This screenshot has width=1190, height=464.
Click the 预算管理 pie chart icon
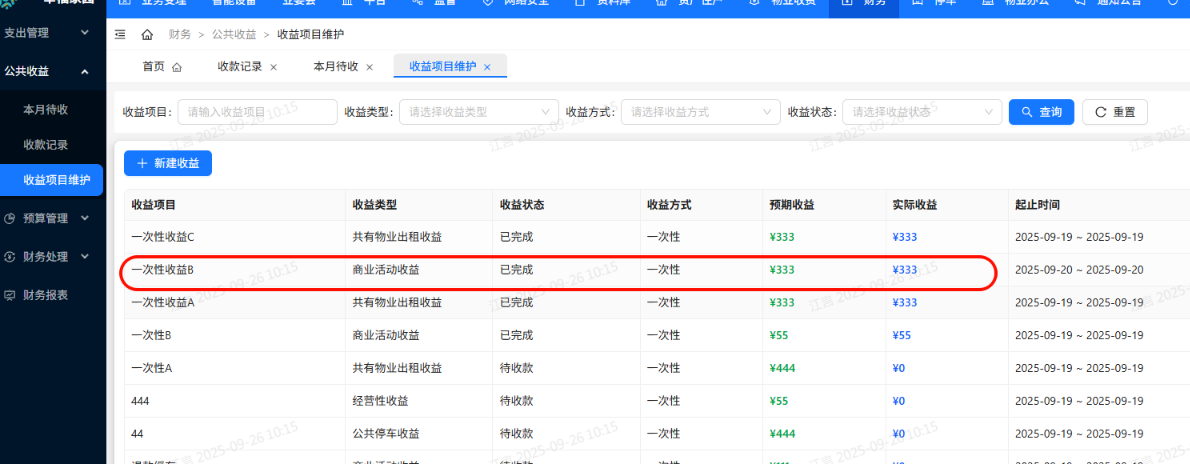coord(10,218)
